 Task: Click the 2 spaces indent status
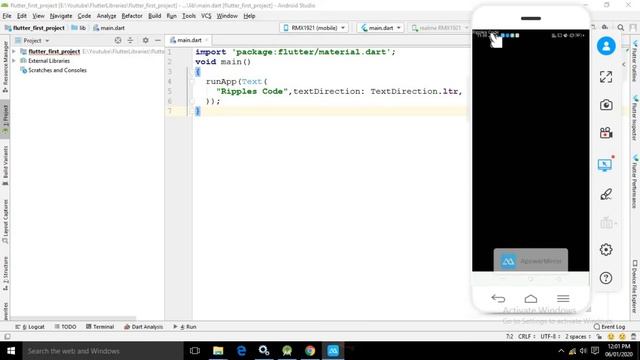click(578, 336)
